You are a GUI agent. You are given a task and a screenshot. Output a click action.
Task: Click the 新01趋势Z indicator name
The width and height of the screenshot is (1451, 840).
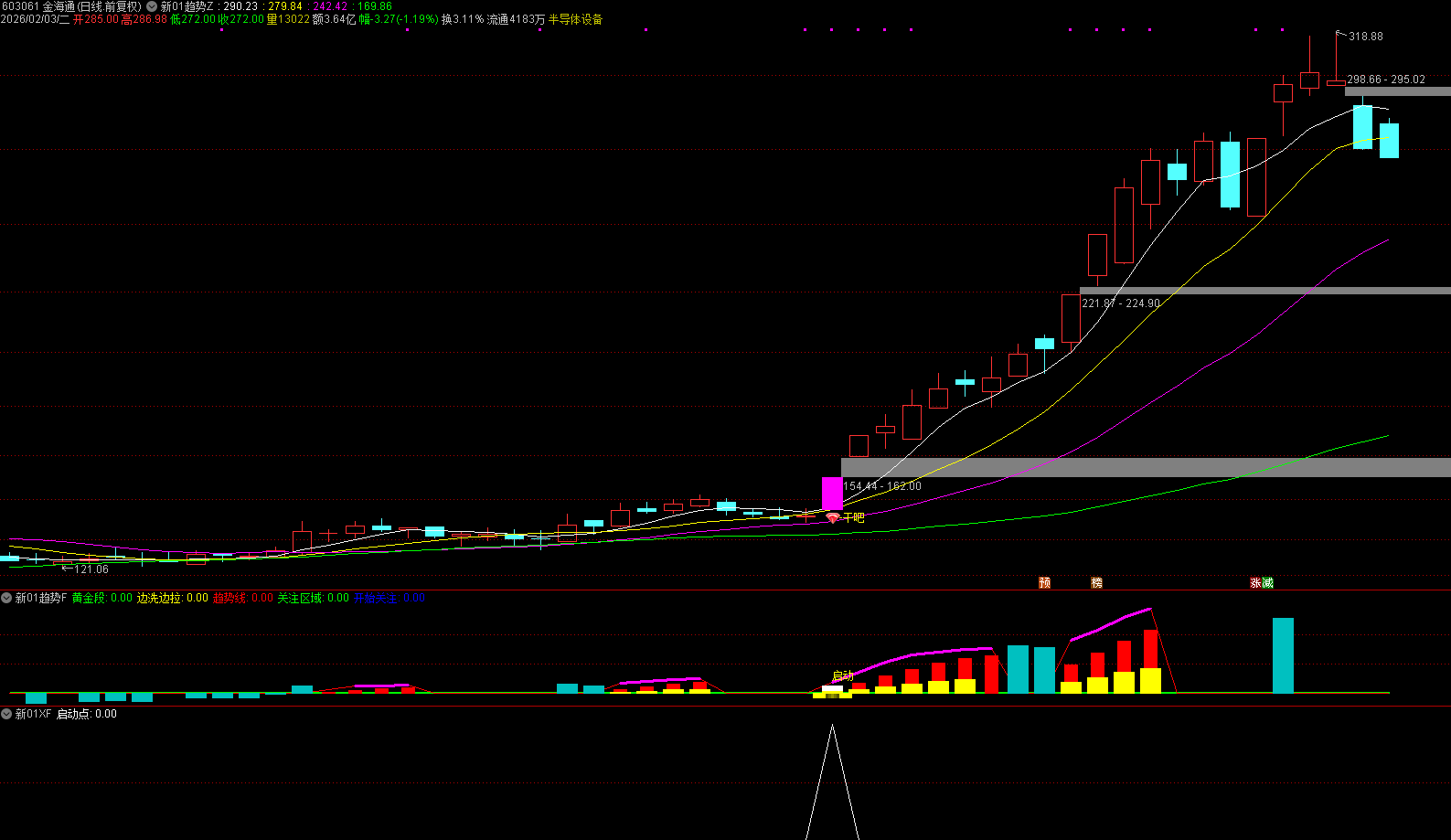[187, 6]
